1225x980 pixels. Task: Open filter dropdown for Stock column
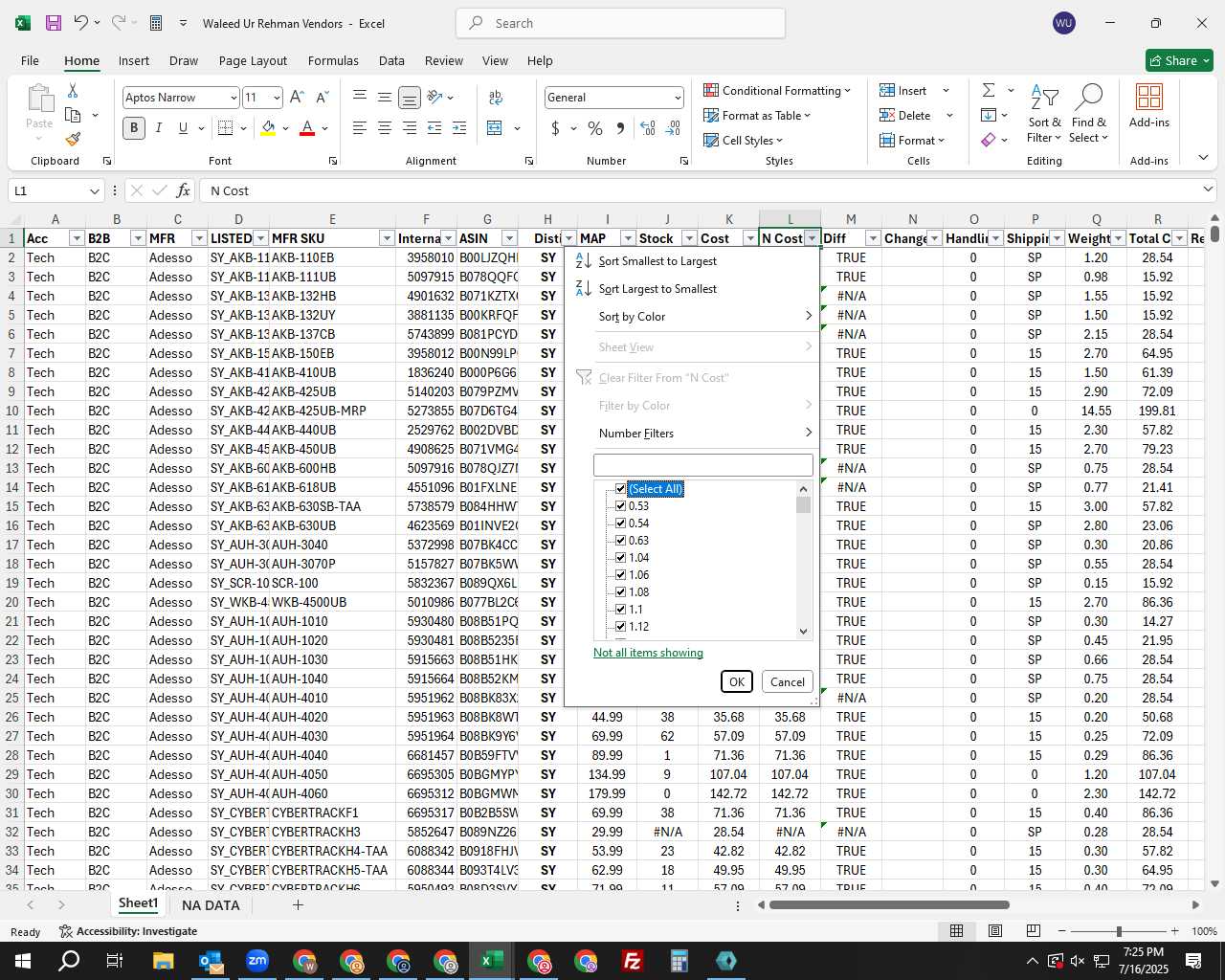click(689, 238)
